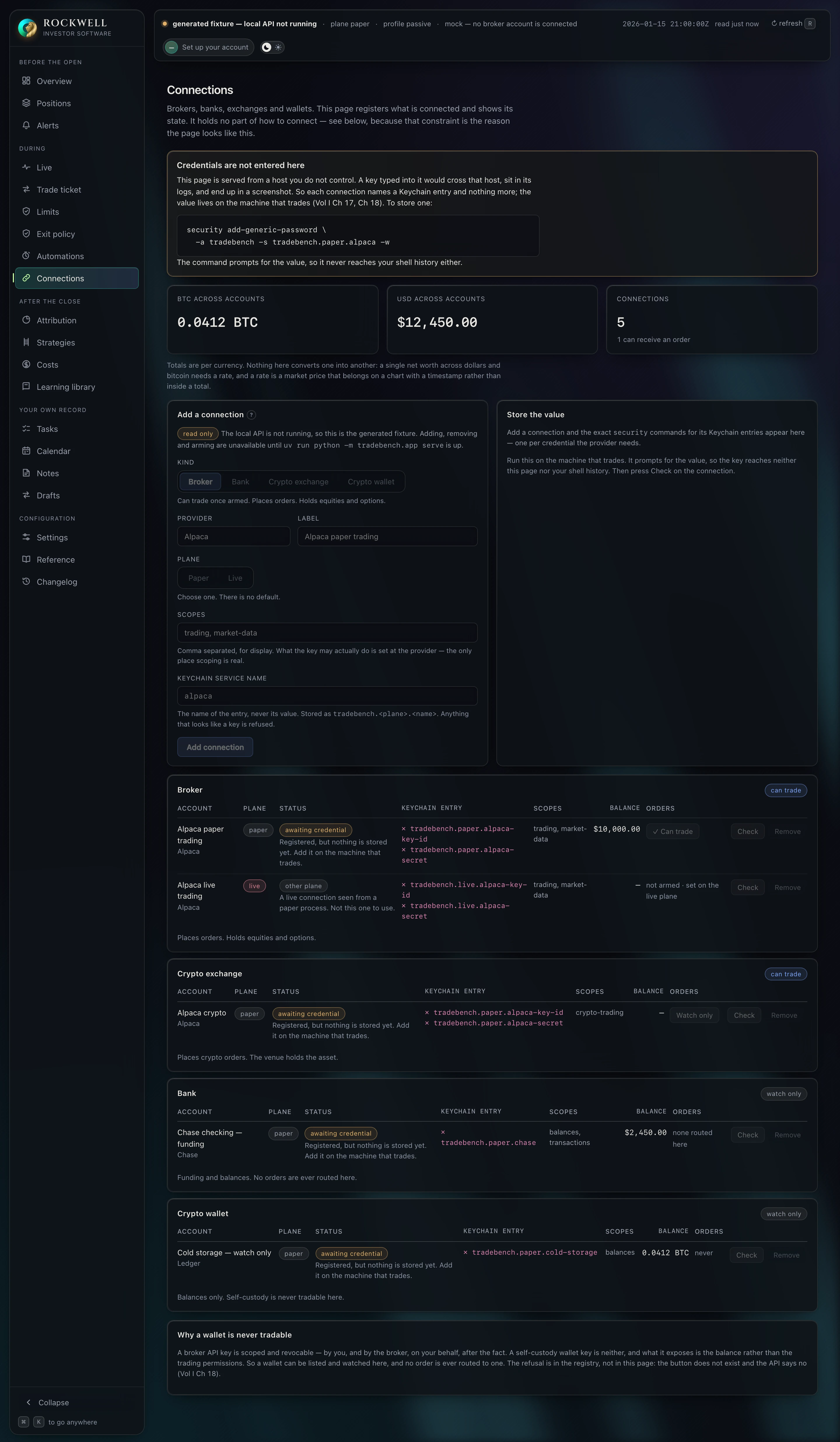Open the Notes section
Screen dimensions: 840x1442
click(x=77, y=473)
